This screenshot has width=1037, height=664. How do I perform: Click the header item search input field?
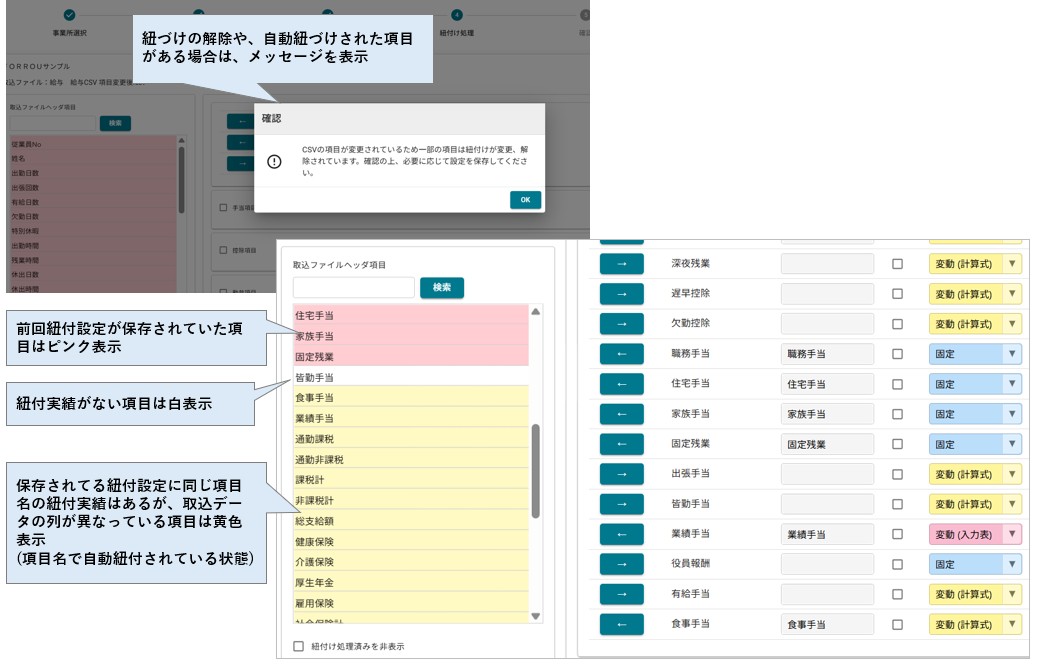tap(354, 287)
